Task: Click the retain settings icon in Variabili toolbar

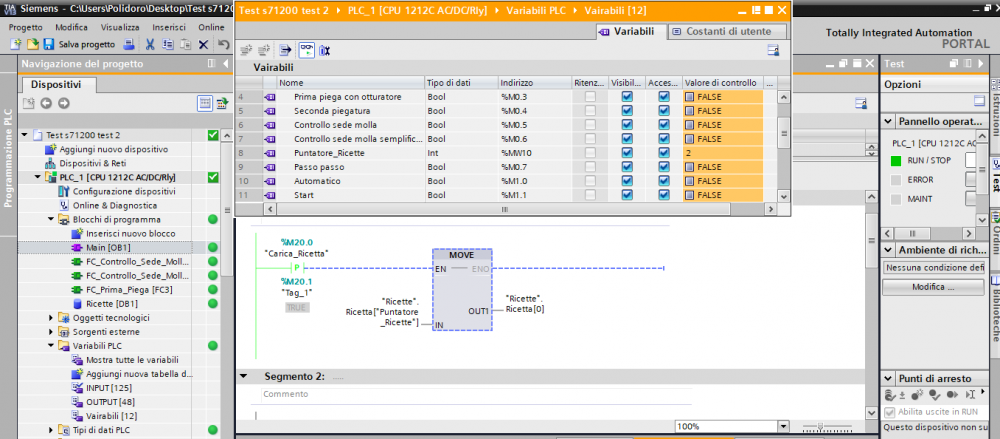Action: coord(325,50)
